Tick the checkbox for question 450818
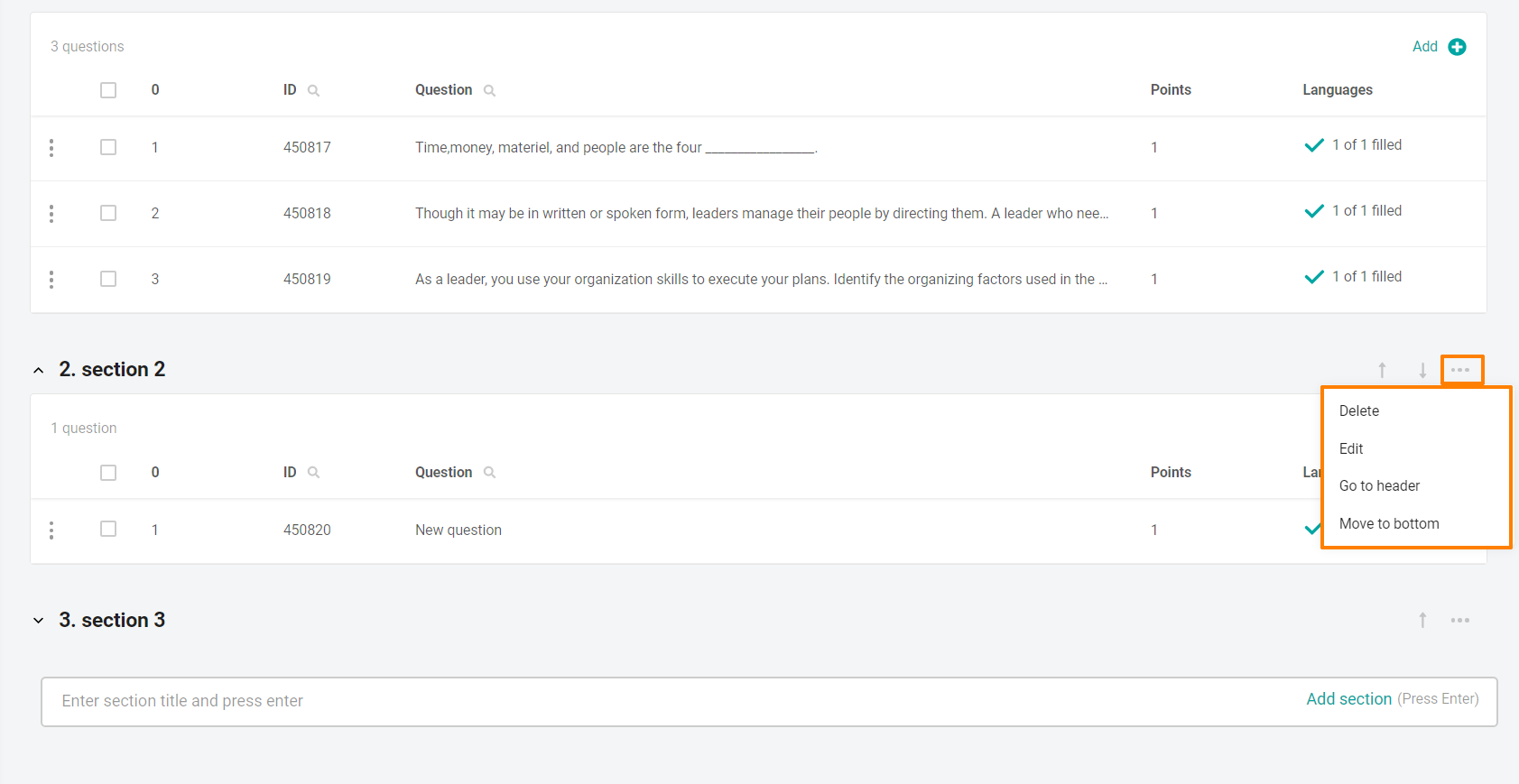The image size is (1519, 784). click(108, 213)
